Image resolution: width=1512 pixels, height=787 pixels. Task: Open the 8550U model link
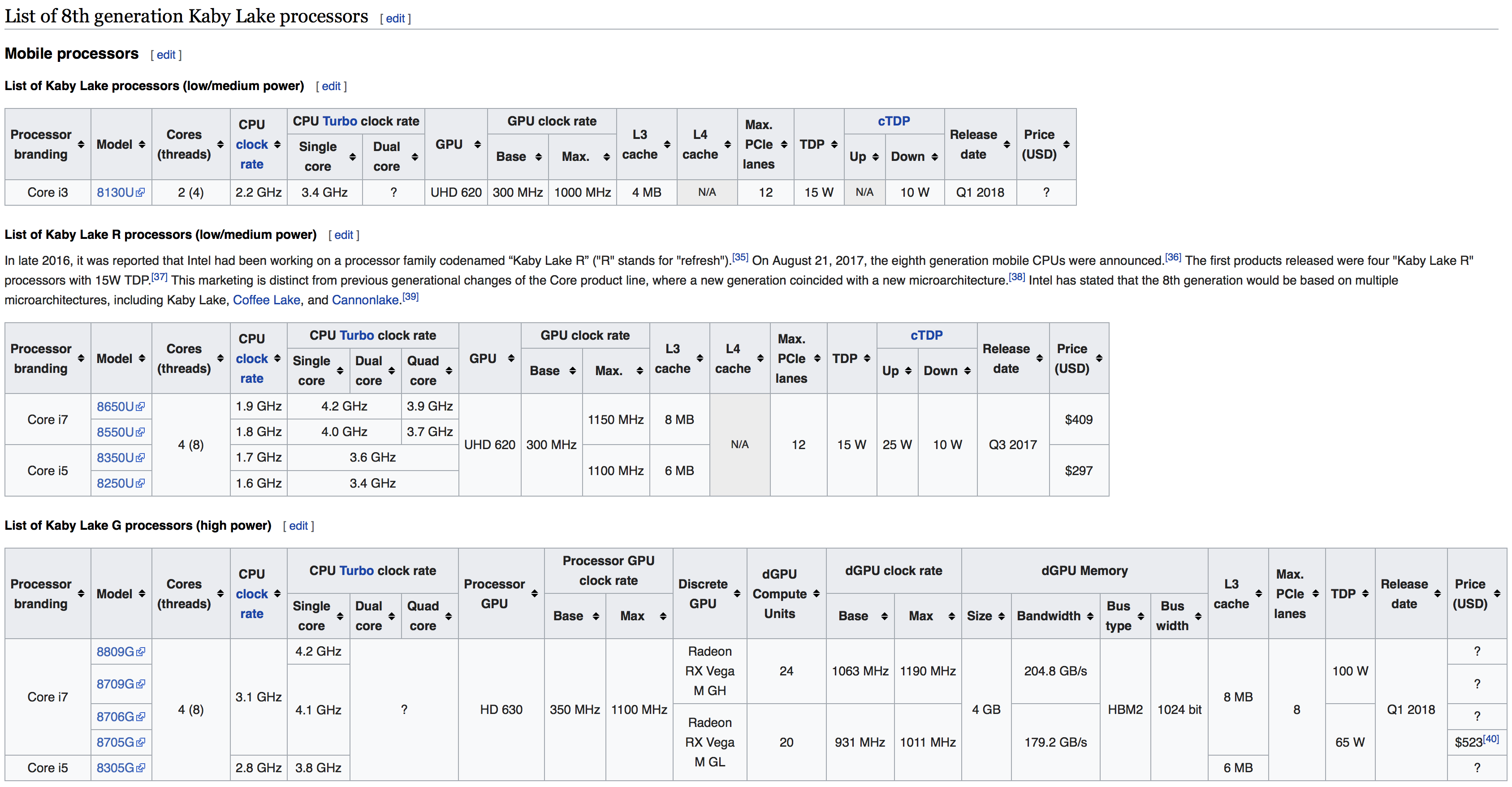coord(115,432)
